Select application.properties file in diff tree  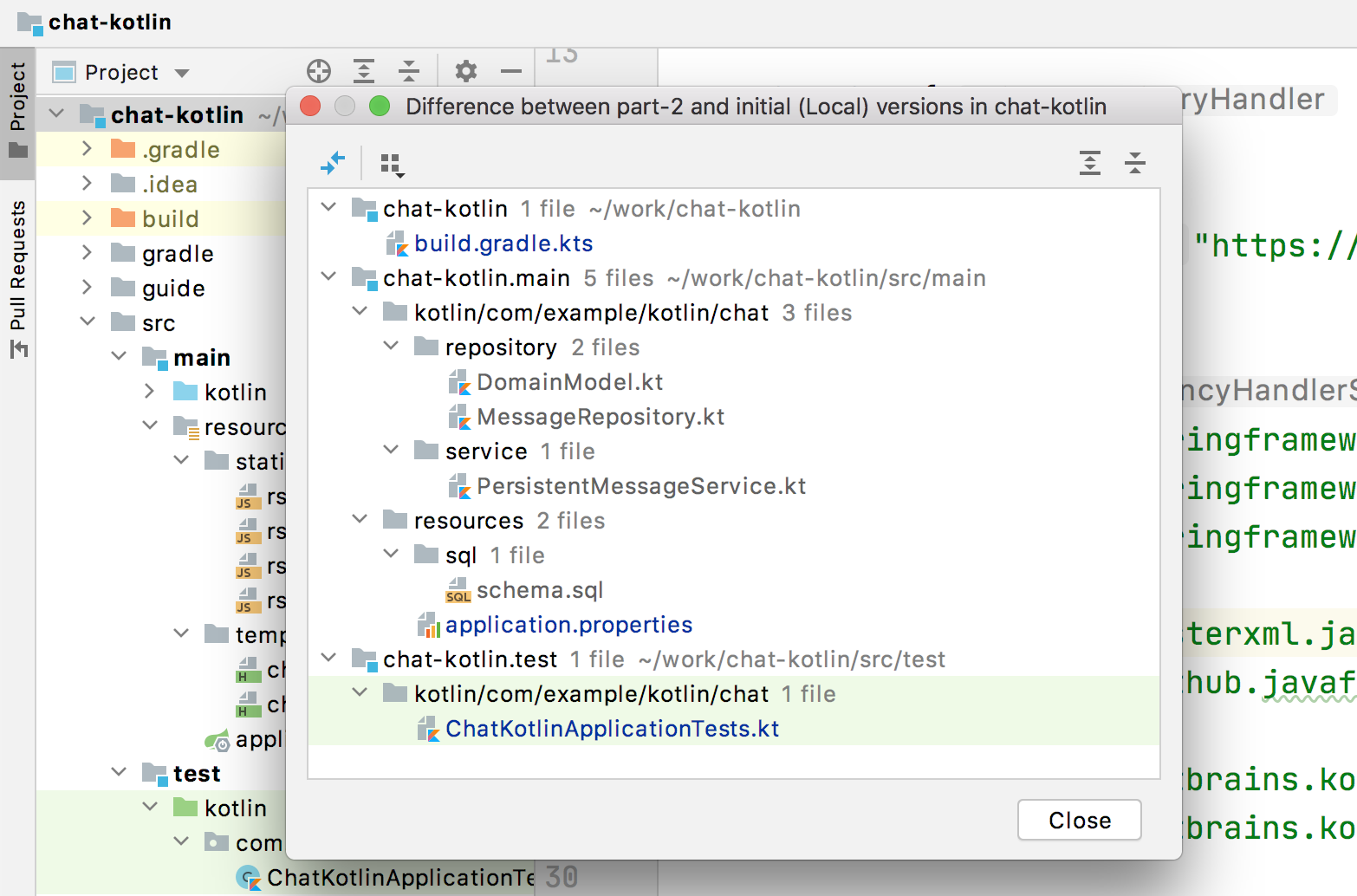568,625
